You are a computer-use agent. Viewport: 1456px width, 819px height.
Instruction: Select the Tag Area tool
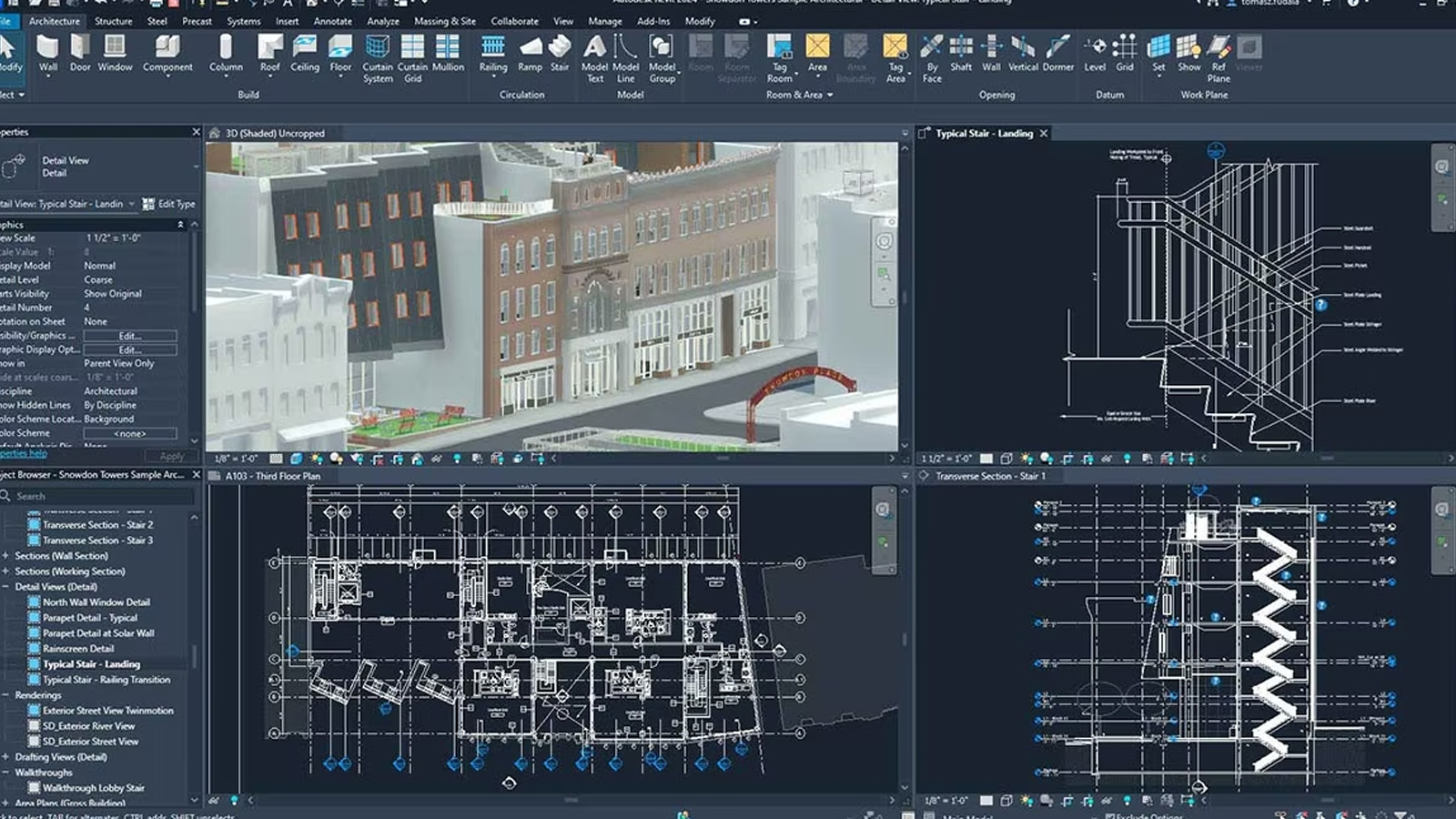click(x=895, y=59)
